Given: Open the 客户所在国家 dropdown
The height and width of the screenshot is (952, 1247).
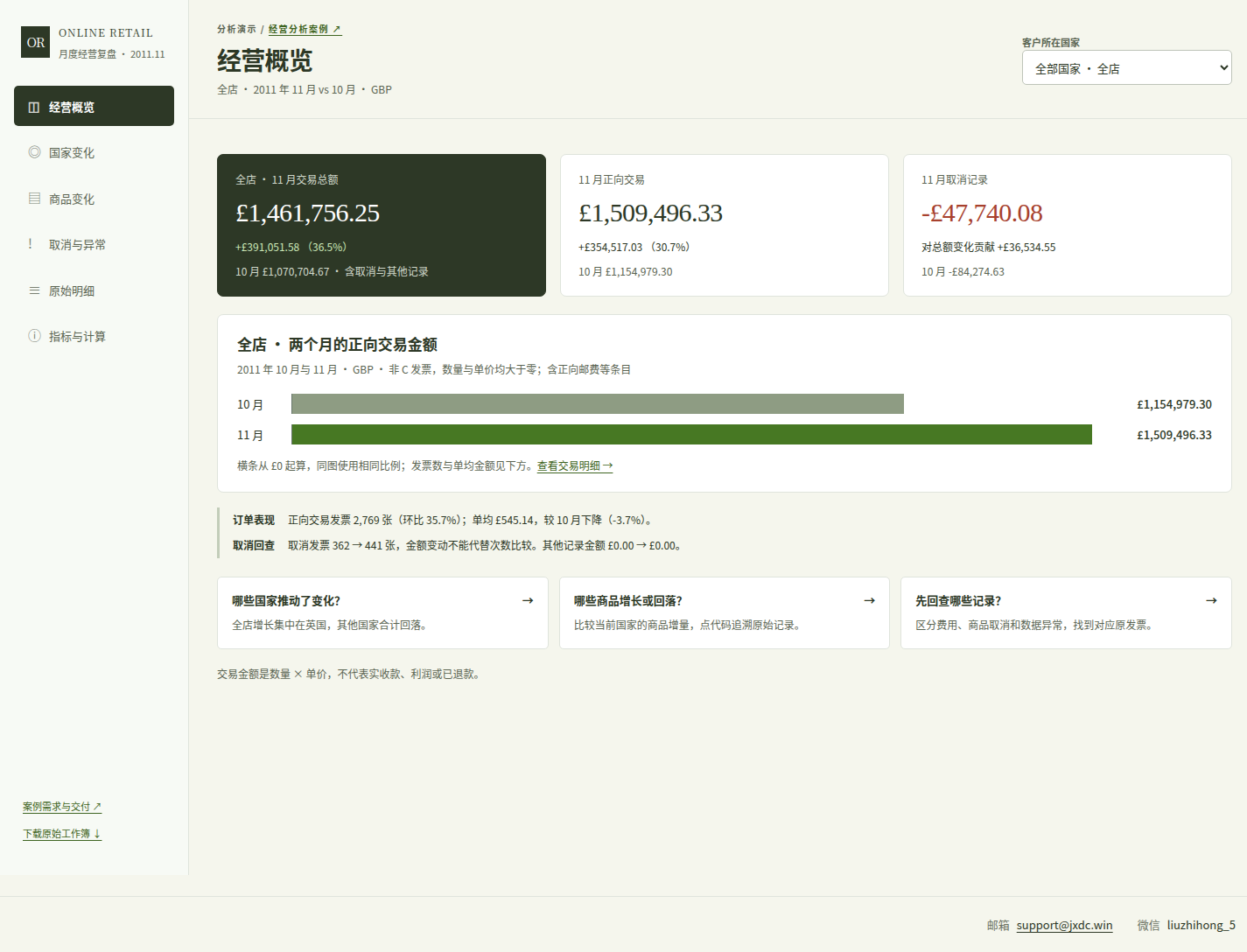Looking at the screenshot, I should tap(1127, 68).
